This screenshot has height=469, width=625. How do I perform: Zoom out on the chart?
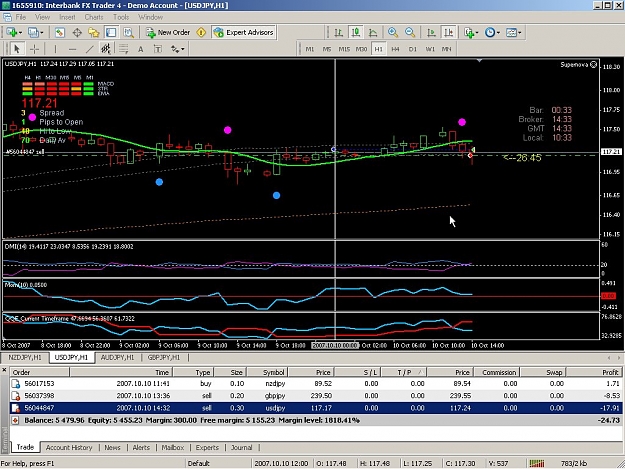(x=410, y=33)
